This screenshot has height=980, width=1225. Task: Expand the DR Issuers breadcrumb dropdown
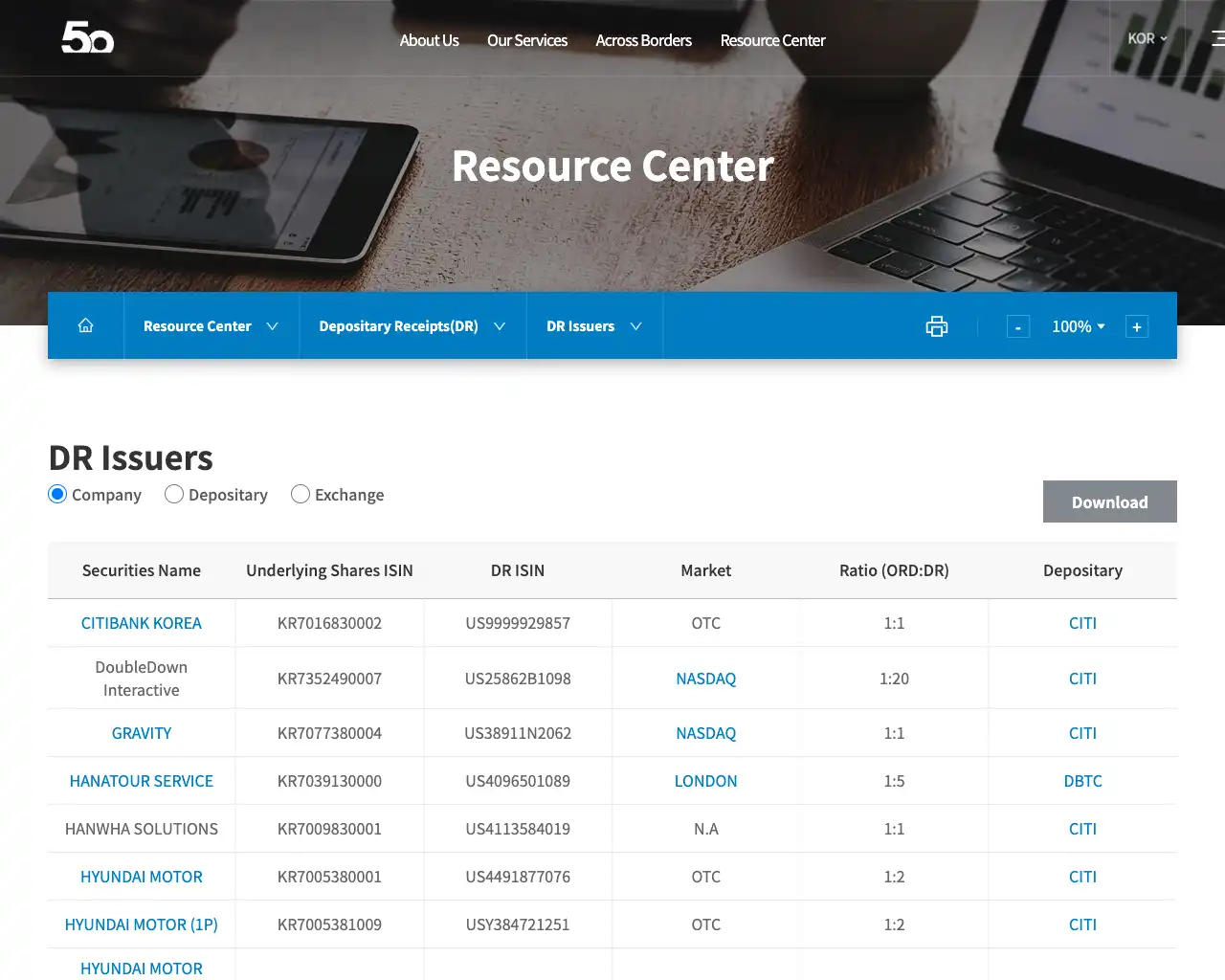pyautogui.click(x=593, y=325)
